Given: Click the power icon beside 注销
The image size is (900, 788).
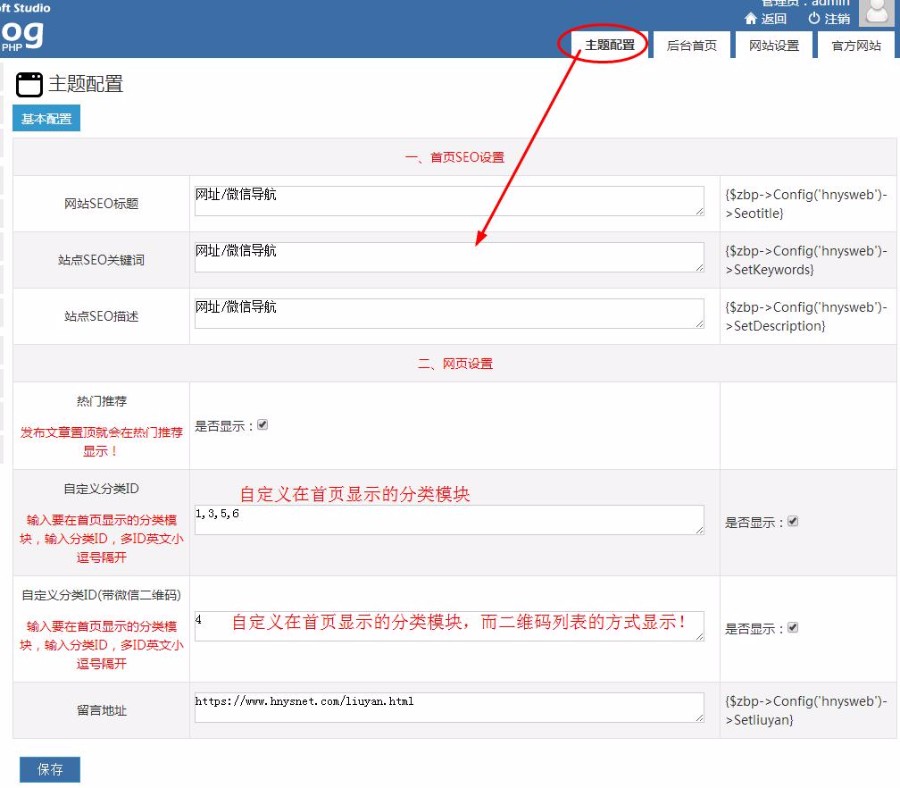Looking at the screenshot, I should click(x=814, y=18).
